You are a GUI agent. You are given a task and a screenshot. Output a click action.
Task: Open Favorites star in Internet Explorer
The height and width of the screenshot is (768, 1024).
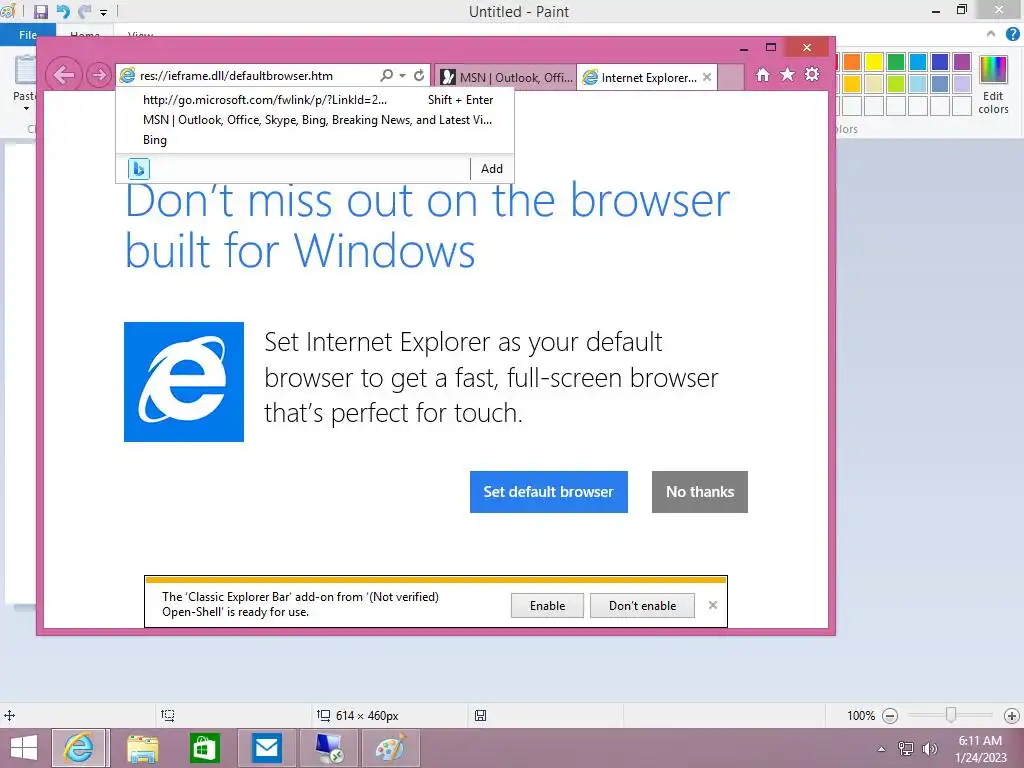pyautogui.click(x=788, y=74)
